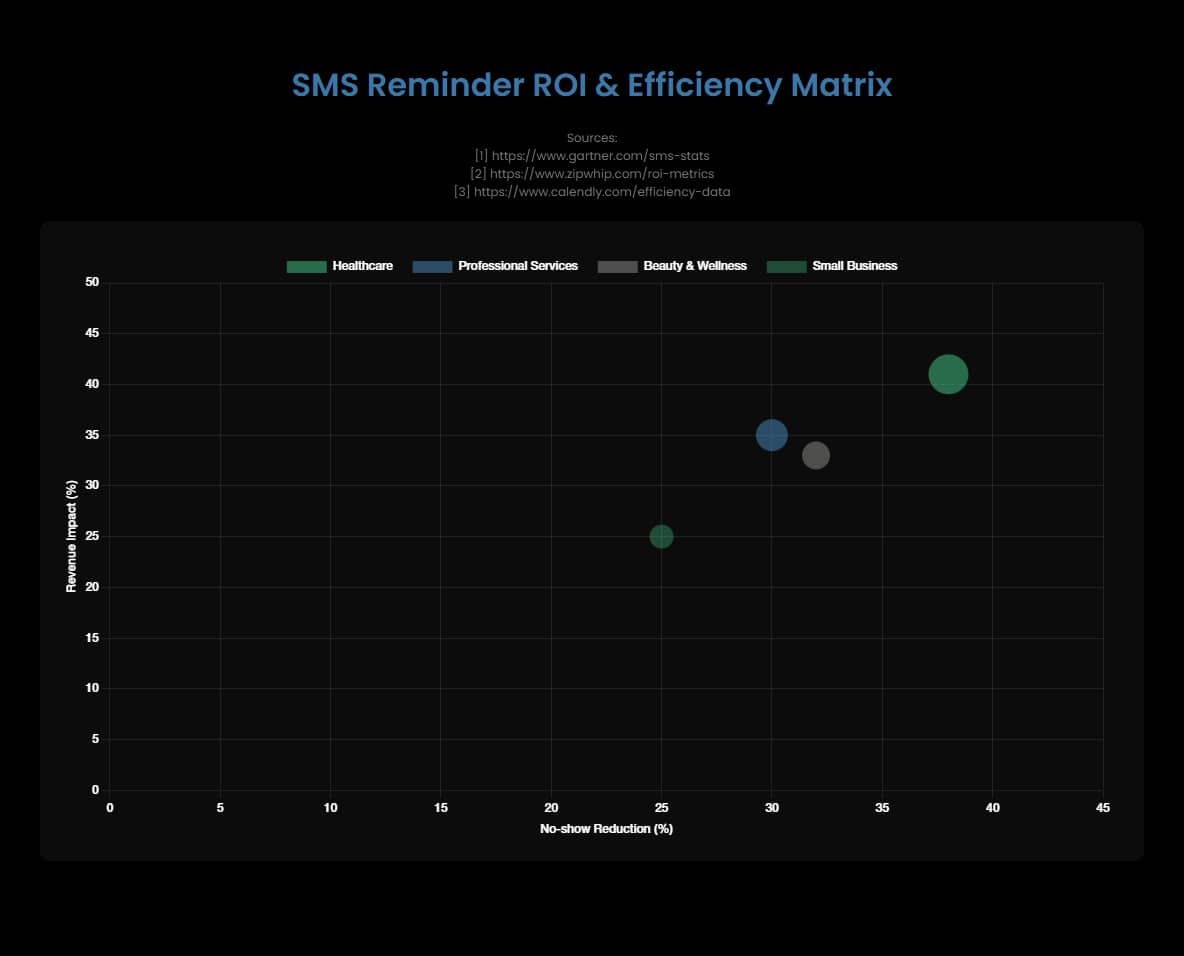Select the blue Professional Services bubble
The width and height of the screenshot is (1184, 956).
(773, 434)
